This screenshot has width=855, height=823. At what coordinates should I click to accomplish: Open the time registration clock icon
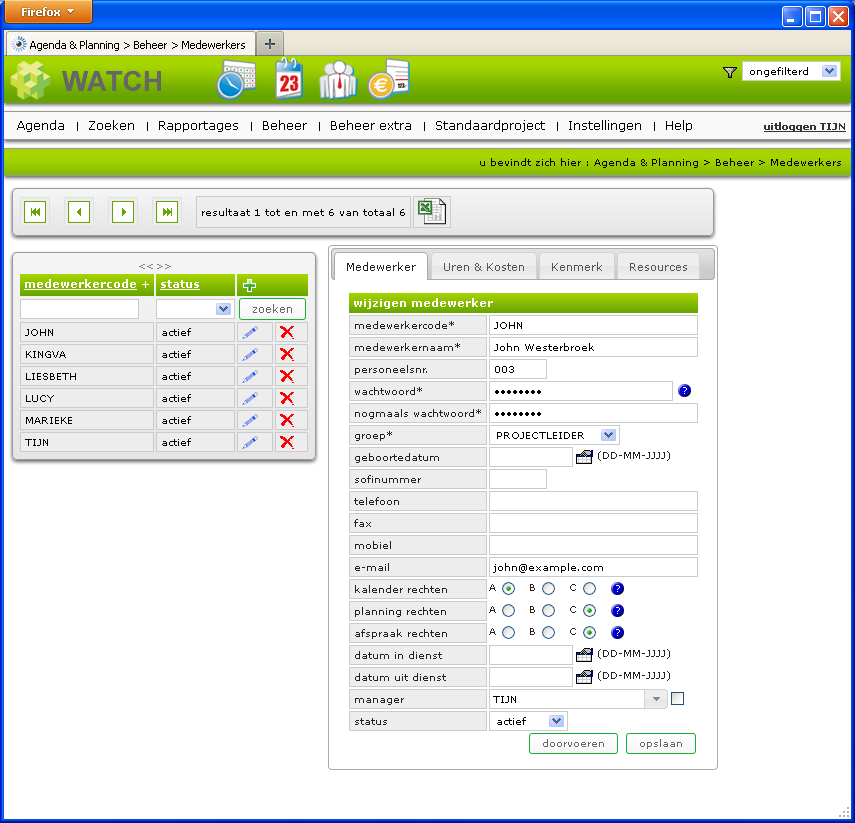[236, 80]
